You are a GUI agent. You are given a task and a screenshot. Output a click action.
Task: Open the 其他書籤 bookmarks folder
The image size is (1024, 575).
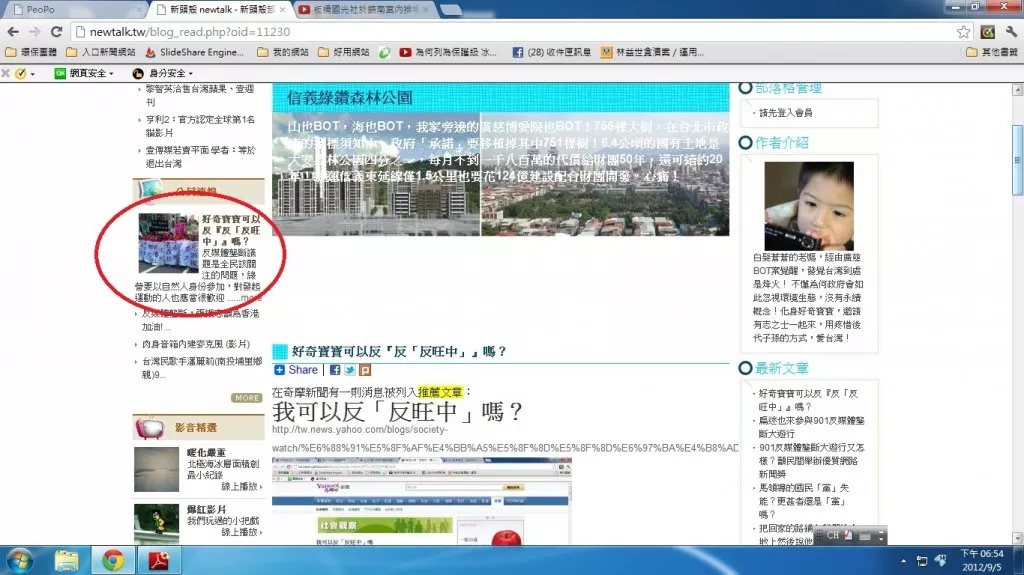[x=991, y=52]
